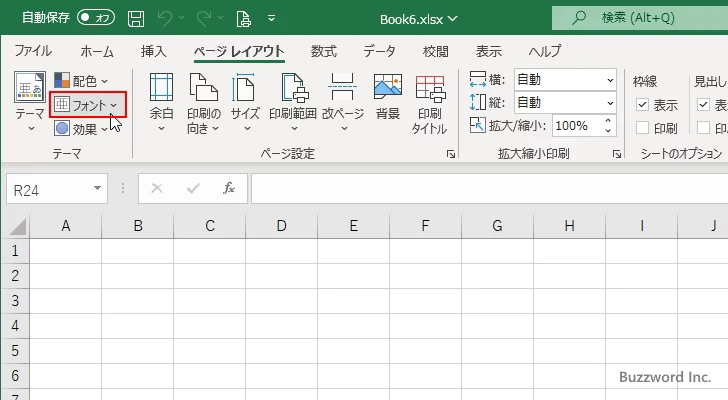Click the Select All corner triangle
Image resolution: width=728 pixels, height=400 pixels.
pyautogui.click(x=18, y=226)
